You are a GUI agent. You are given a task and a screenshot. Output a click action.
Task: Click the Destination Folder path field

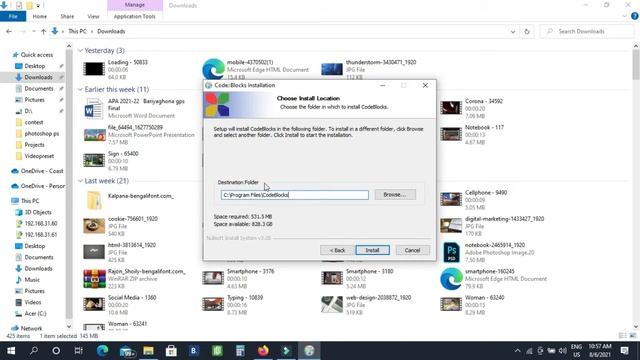[295, 195]
